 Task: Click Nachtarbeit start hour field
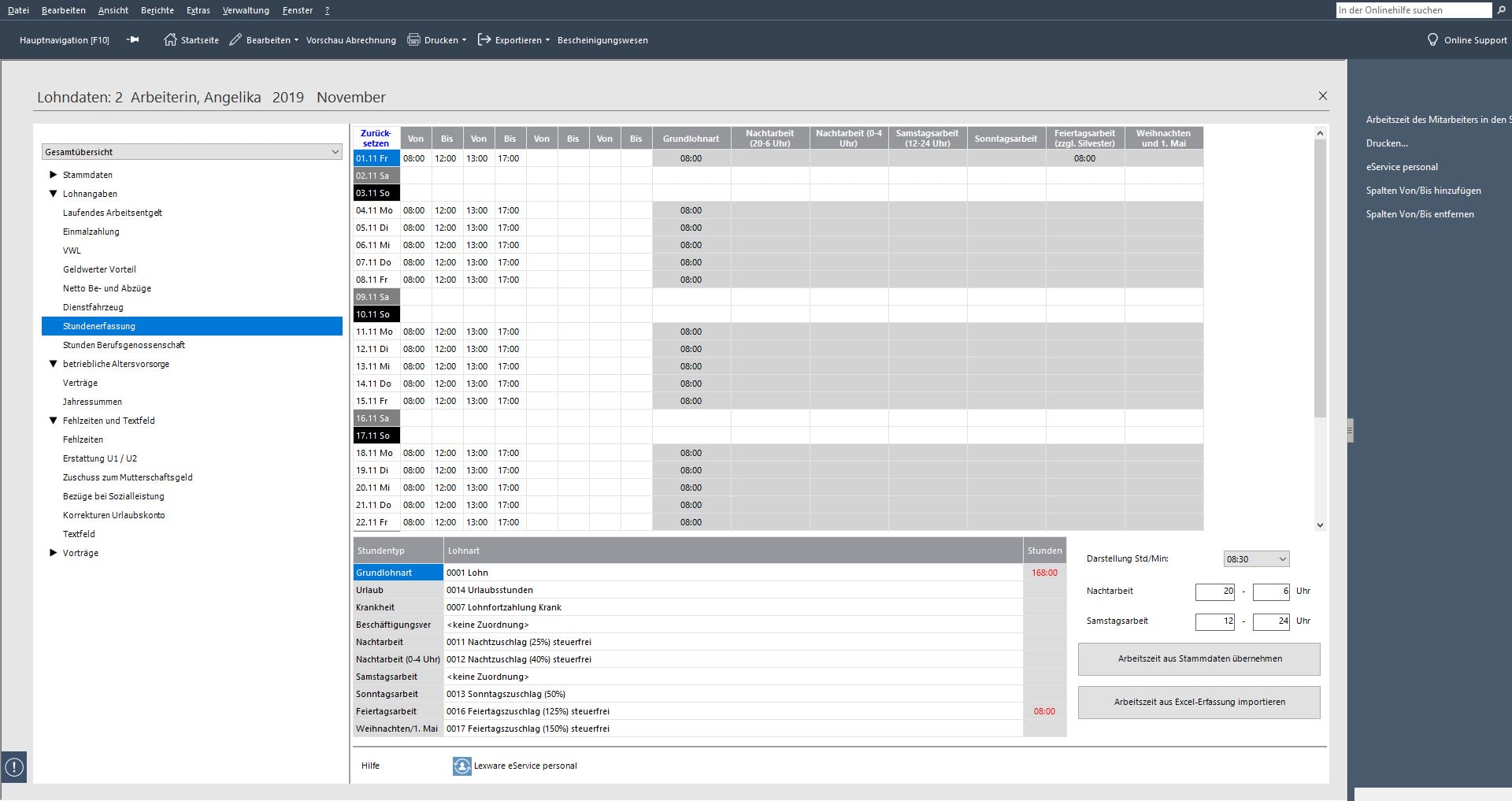1215,591
